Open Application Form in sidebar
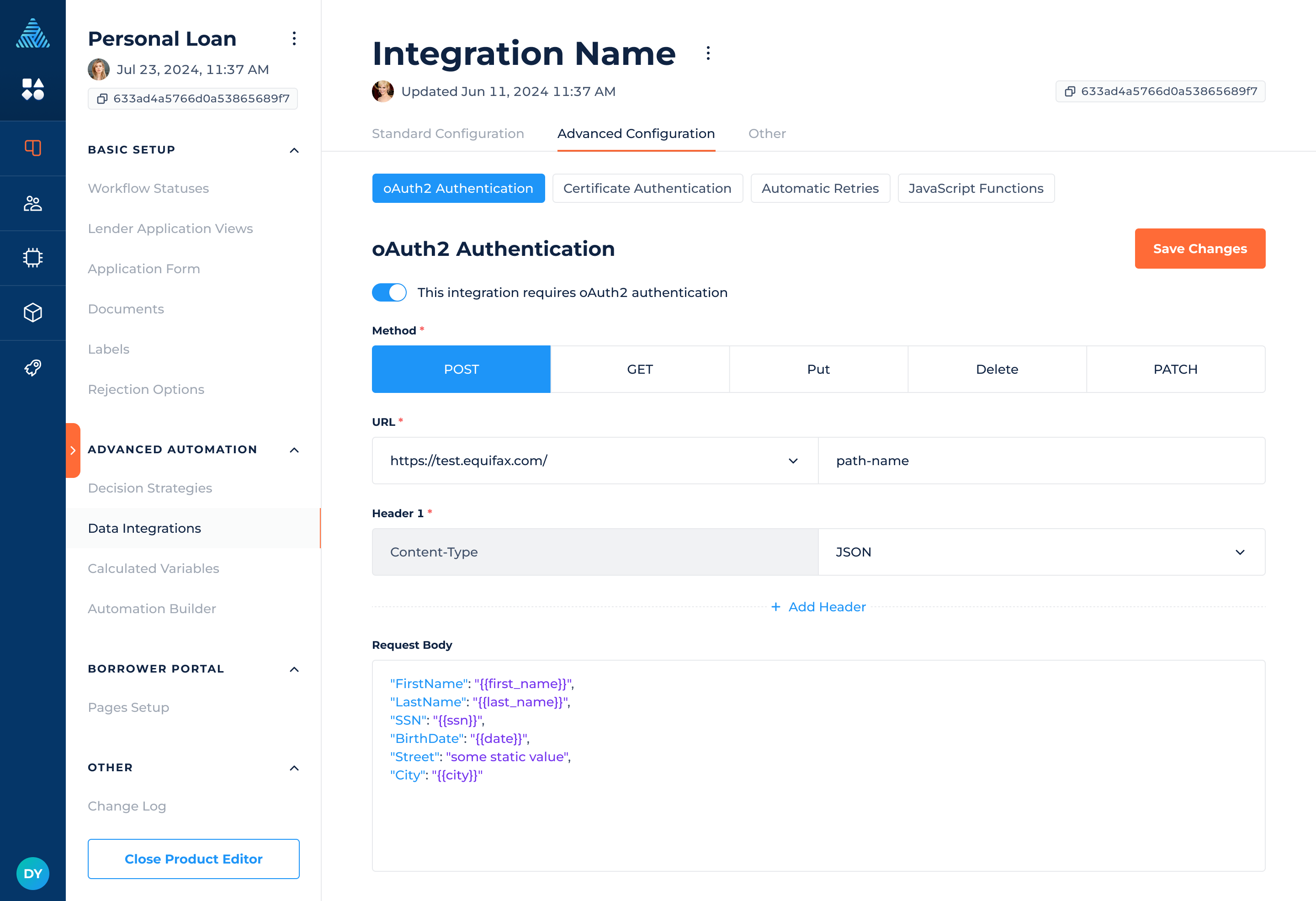The image size is (1316, 901). coord(144,269)
